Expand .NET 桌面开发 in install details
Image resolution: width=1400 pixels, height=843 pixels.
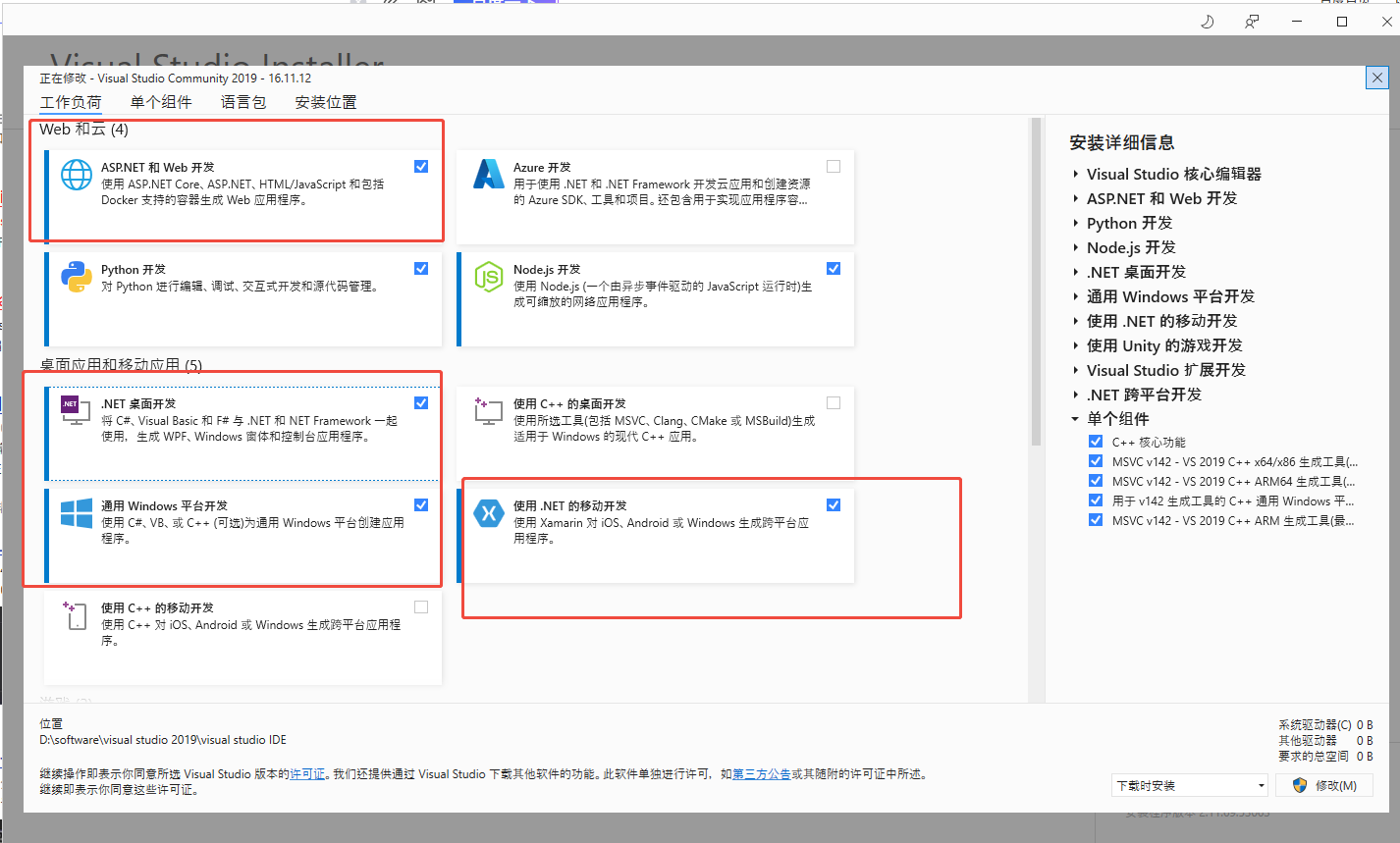[x=1076, y=272]
